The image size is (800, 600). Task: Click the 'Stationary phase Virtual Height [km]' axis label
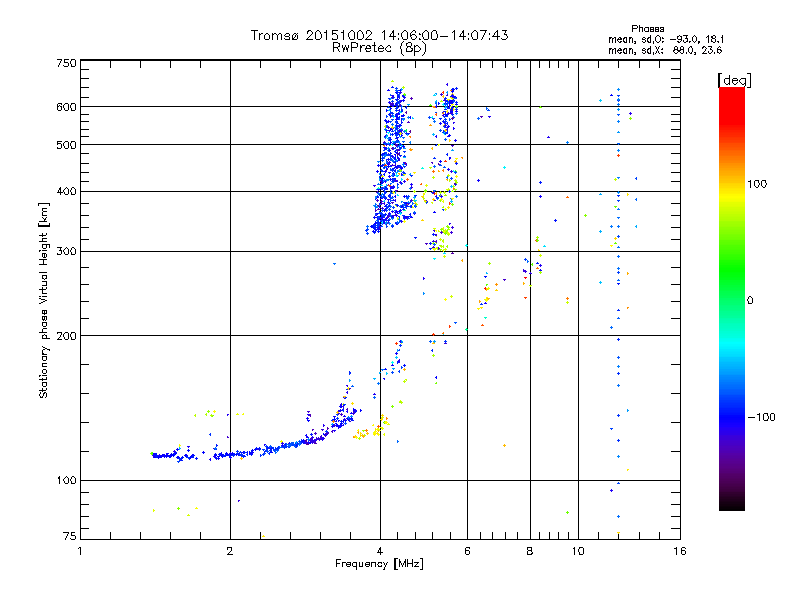(44, 301)
